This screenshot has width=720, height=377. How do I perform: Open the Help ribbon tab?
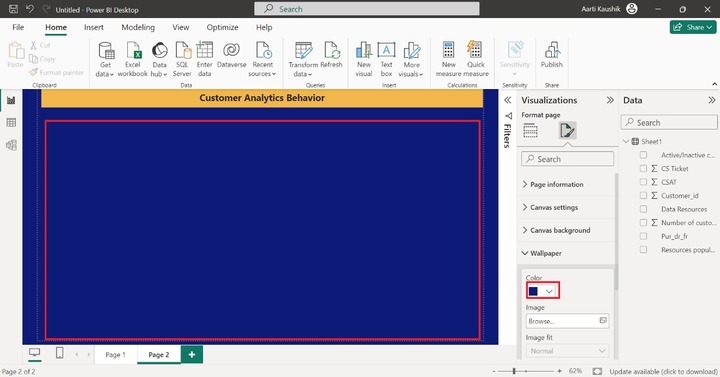point(264,28)
